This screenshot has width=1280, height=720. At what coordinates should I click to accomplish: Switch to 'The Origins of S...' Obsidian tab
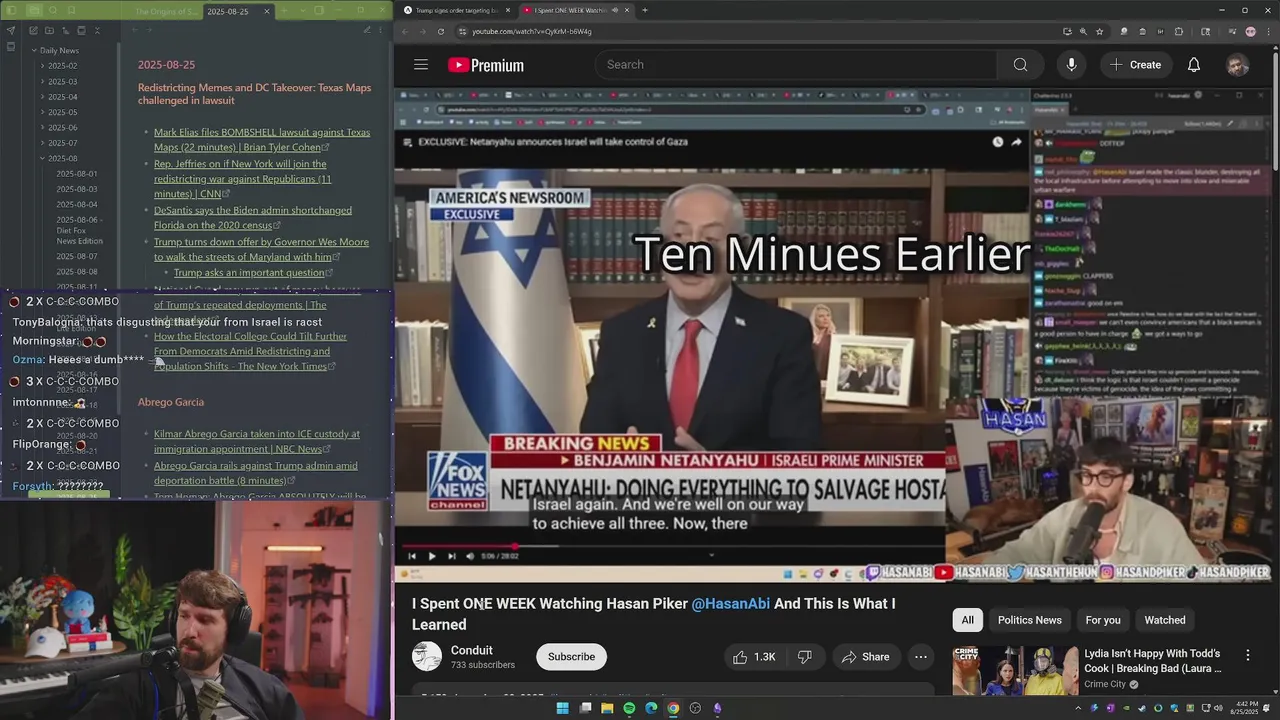click(x=165, y=11)
